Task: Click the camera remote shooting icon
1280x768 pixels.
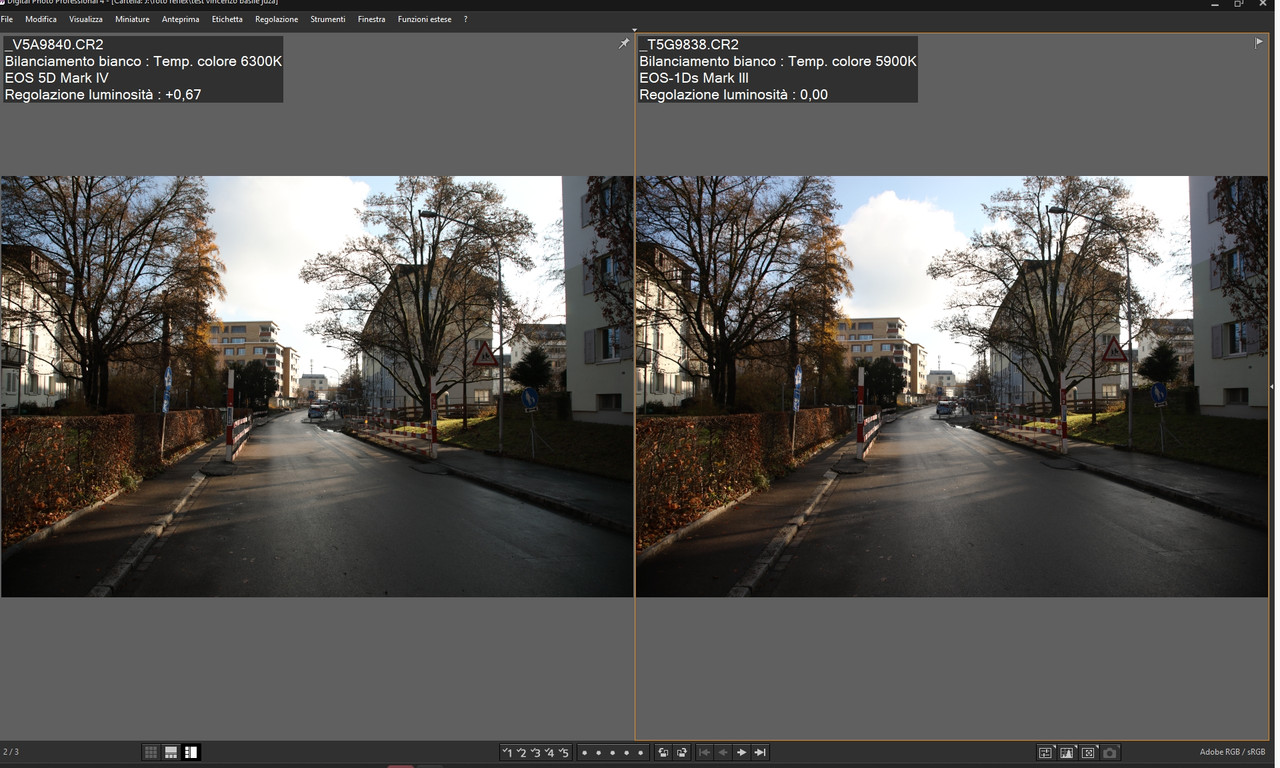Action: point(1110,752)
